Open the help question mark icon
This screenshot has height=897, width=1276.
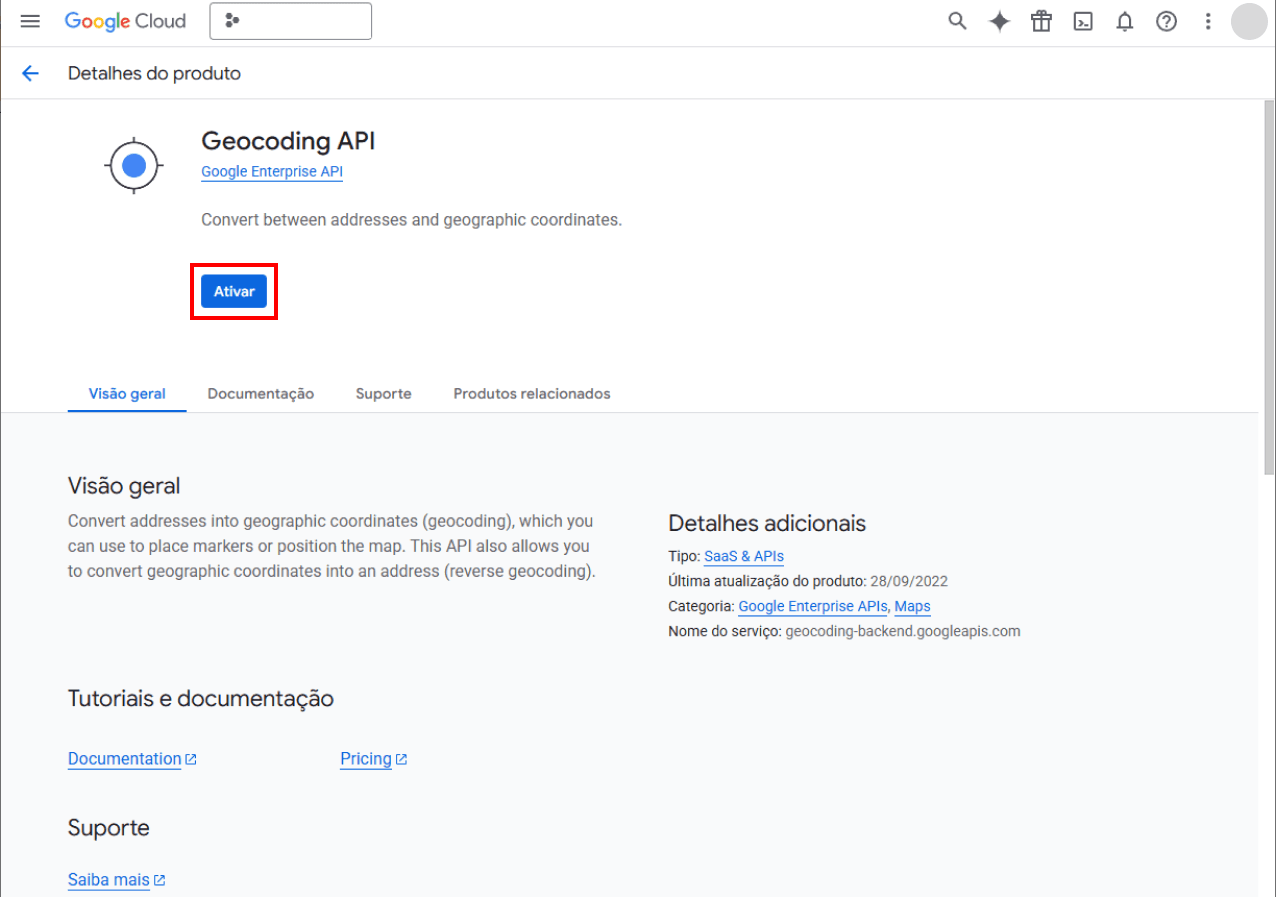point(1166,21)
